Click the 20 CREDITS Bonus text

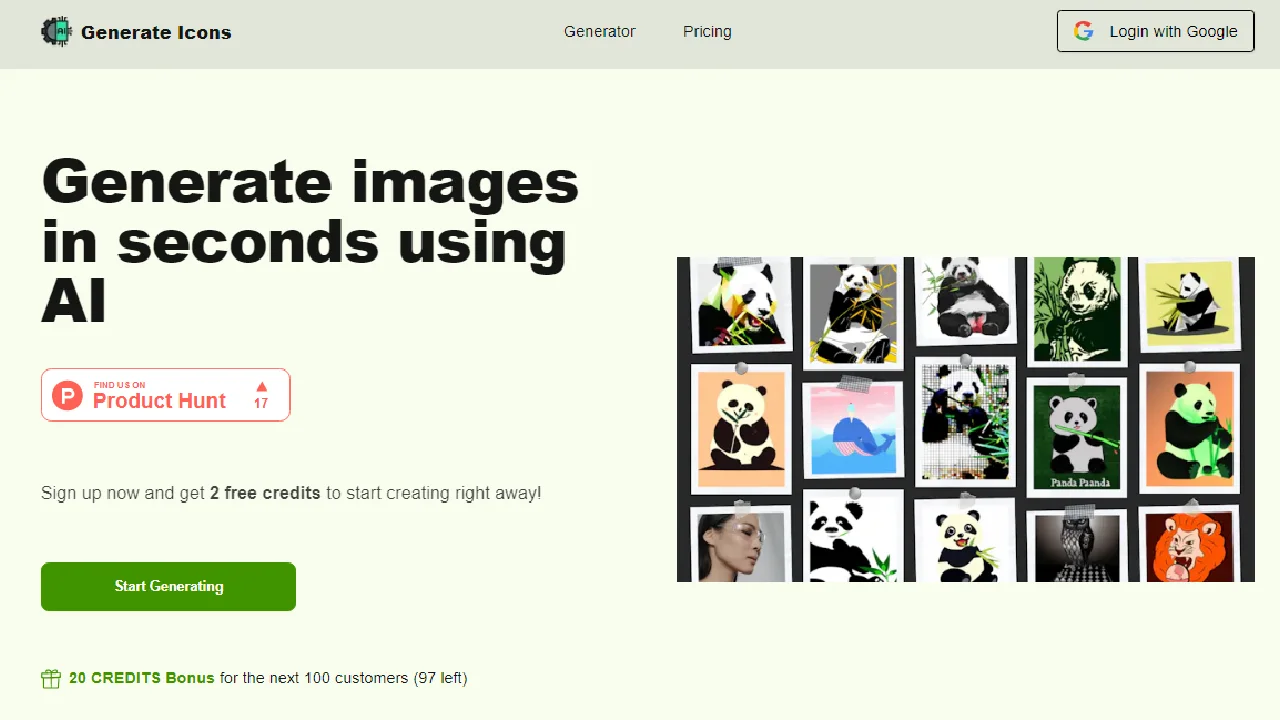[142, 678]
